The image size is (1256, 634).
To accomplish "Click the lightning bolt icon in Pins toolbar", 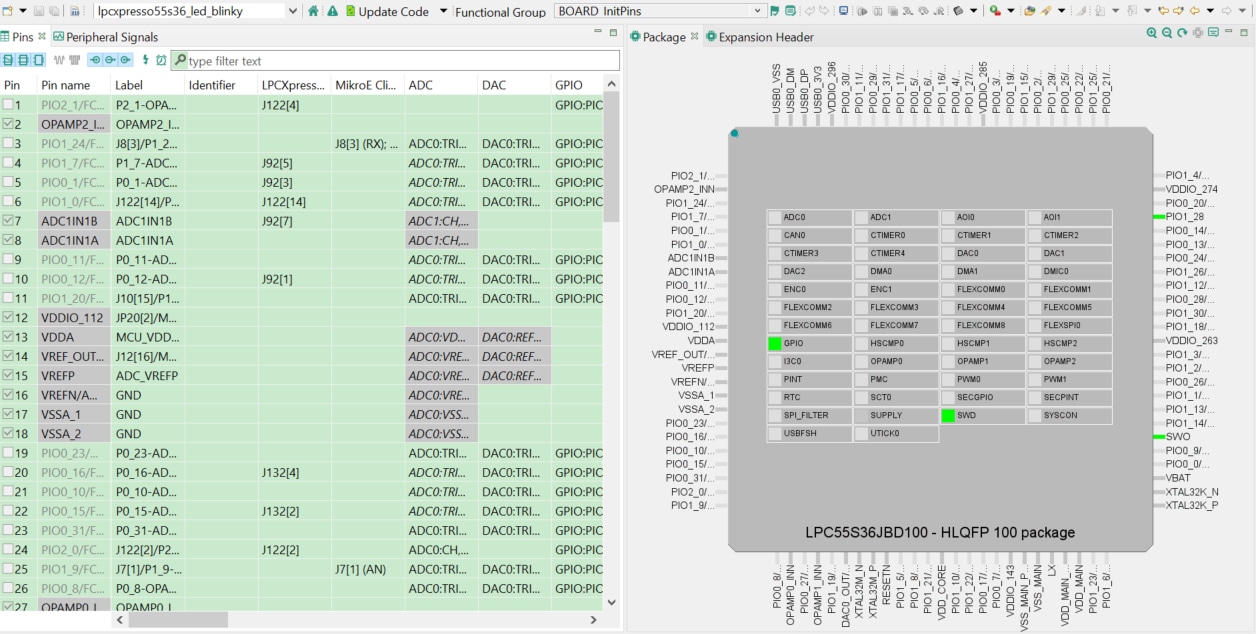I will (145, 61).
